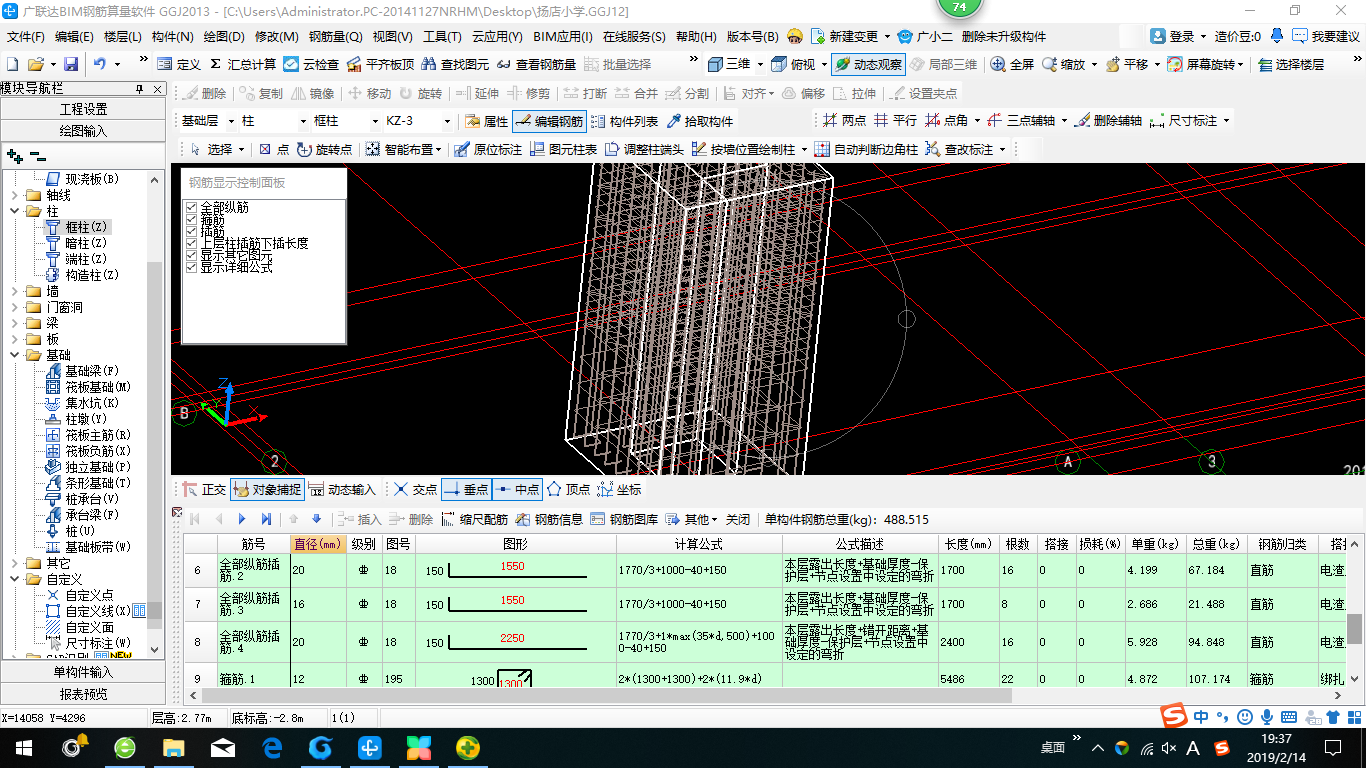Click the 属性 properties tool

pyautogui.click(x=487, y=121)
